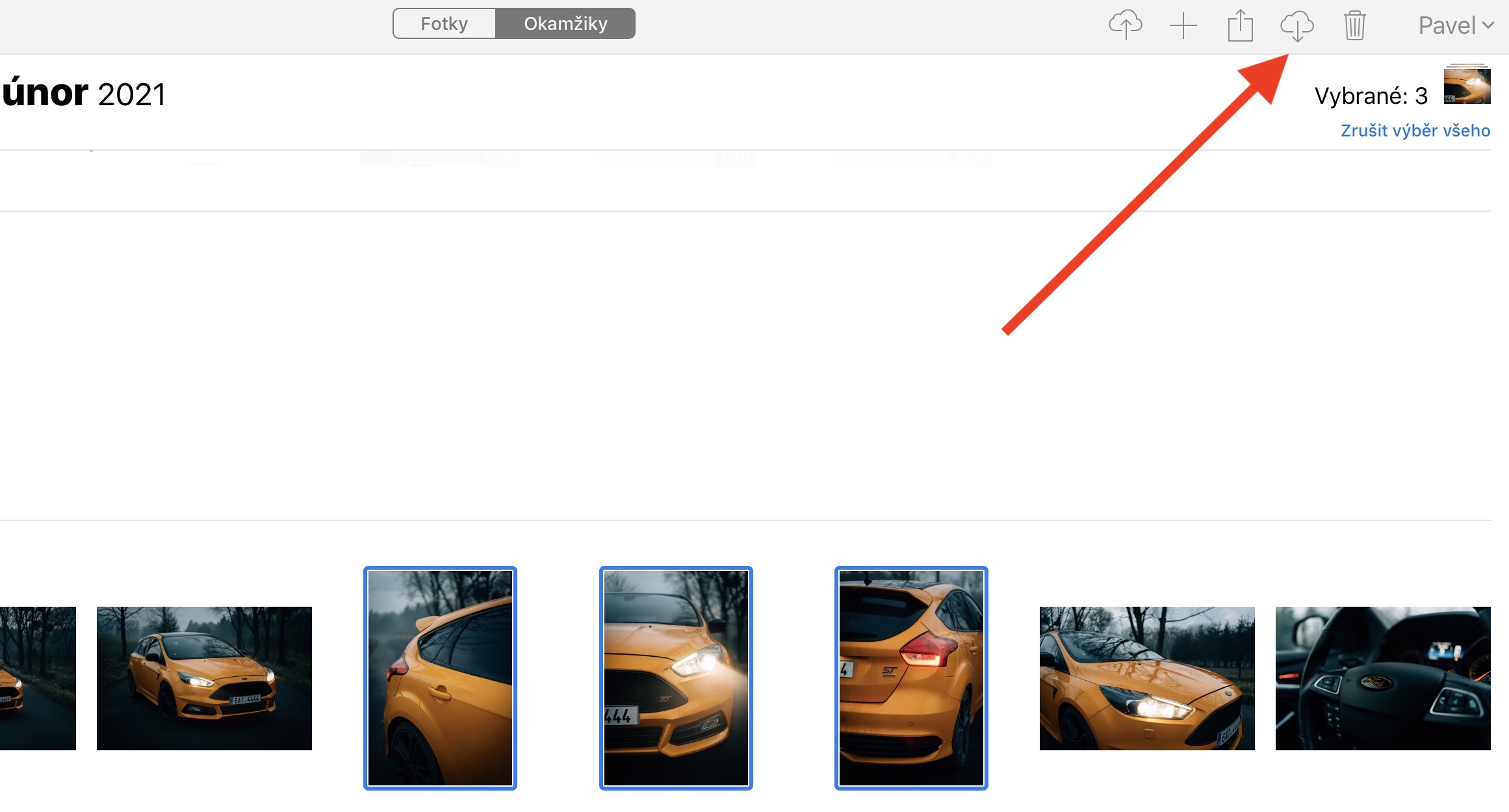
Task: Select the steering wheel interior photo
Action: pyautogui.click(x=1382, y=678)
